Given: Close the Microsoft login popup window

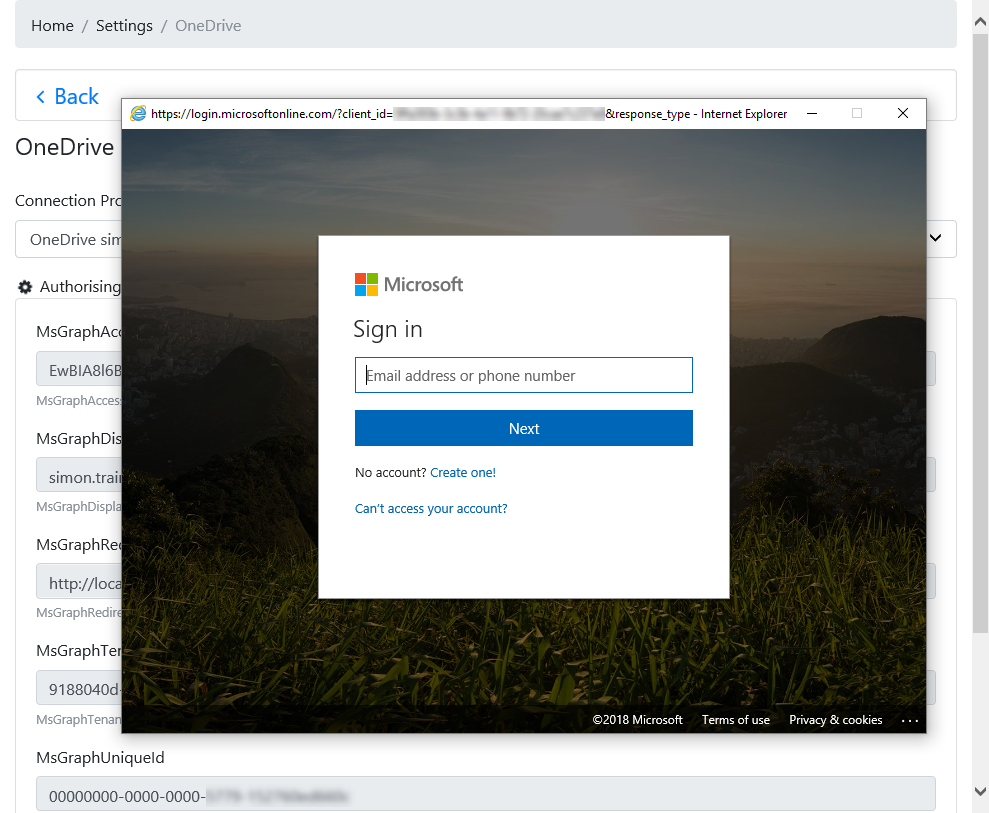Looking at the screenshot, I should 902,114.
